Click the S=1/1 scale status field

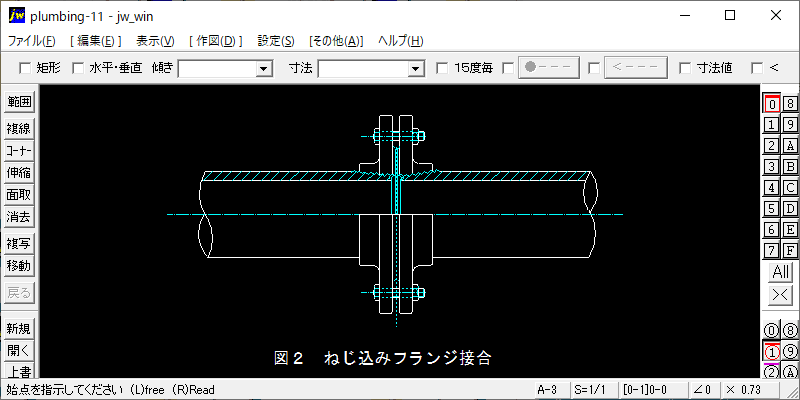(590, 390)
